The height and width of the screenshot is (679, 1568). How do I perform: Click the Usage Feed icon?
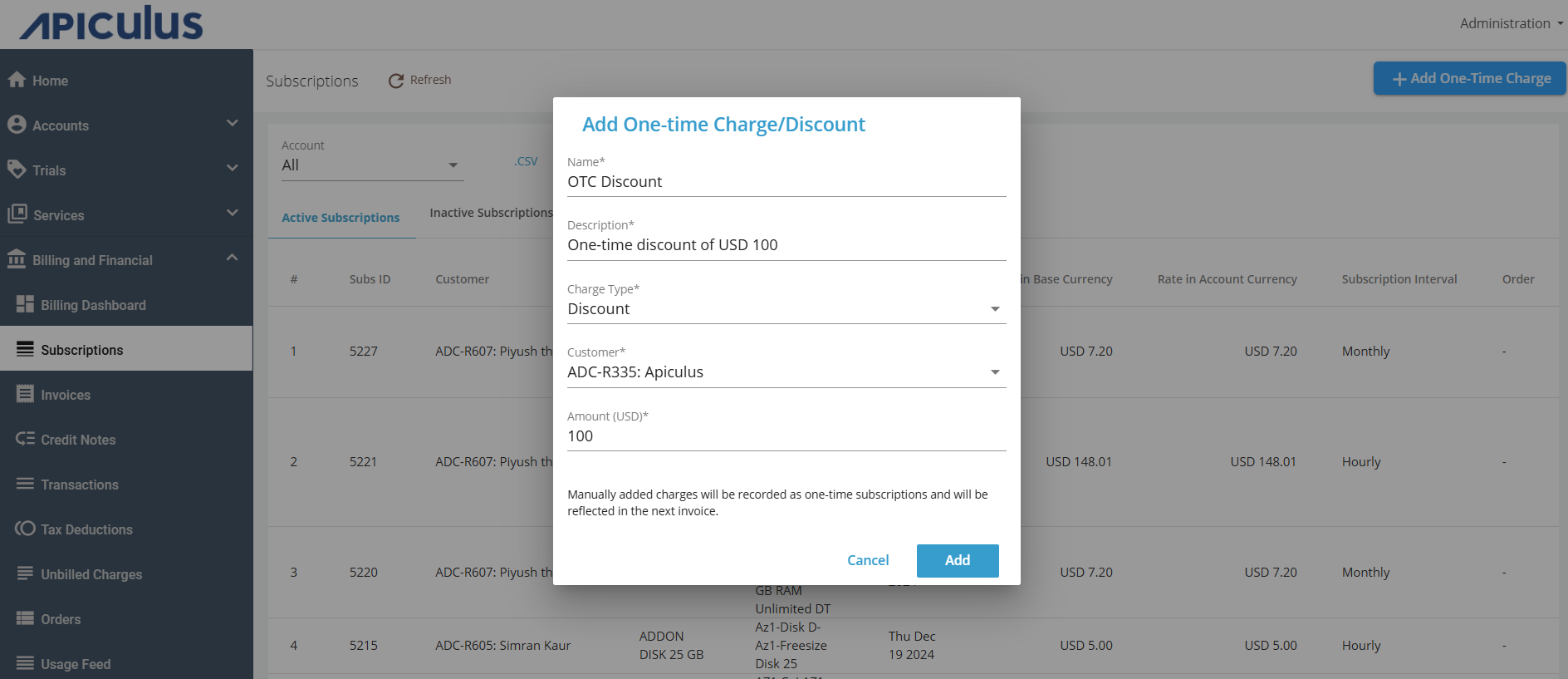tap(25, 662)
